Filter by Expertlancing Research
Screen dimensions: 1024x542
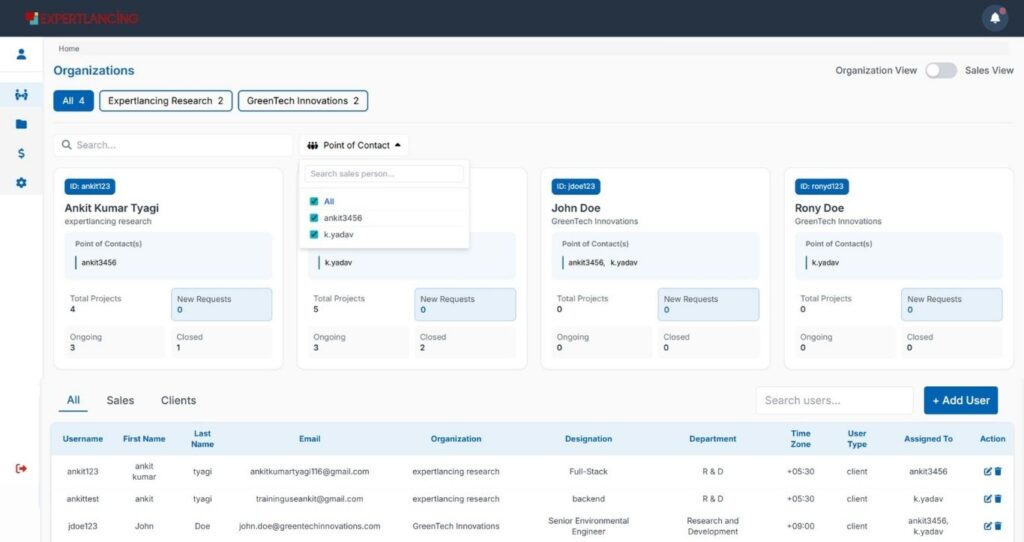166,101
